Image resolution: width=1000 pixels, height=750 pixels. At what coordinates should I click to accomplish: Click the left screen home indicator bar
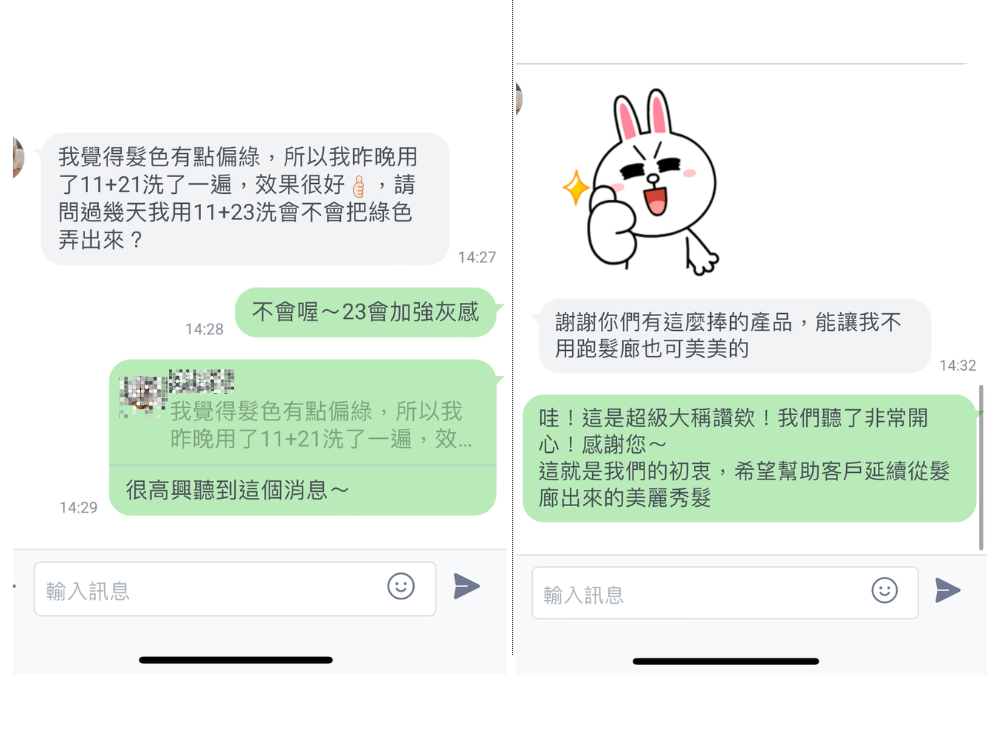[x=235, y=660]
